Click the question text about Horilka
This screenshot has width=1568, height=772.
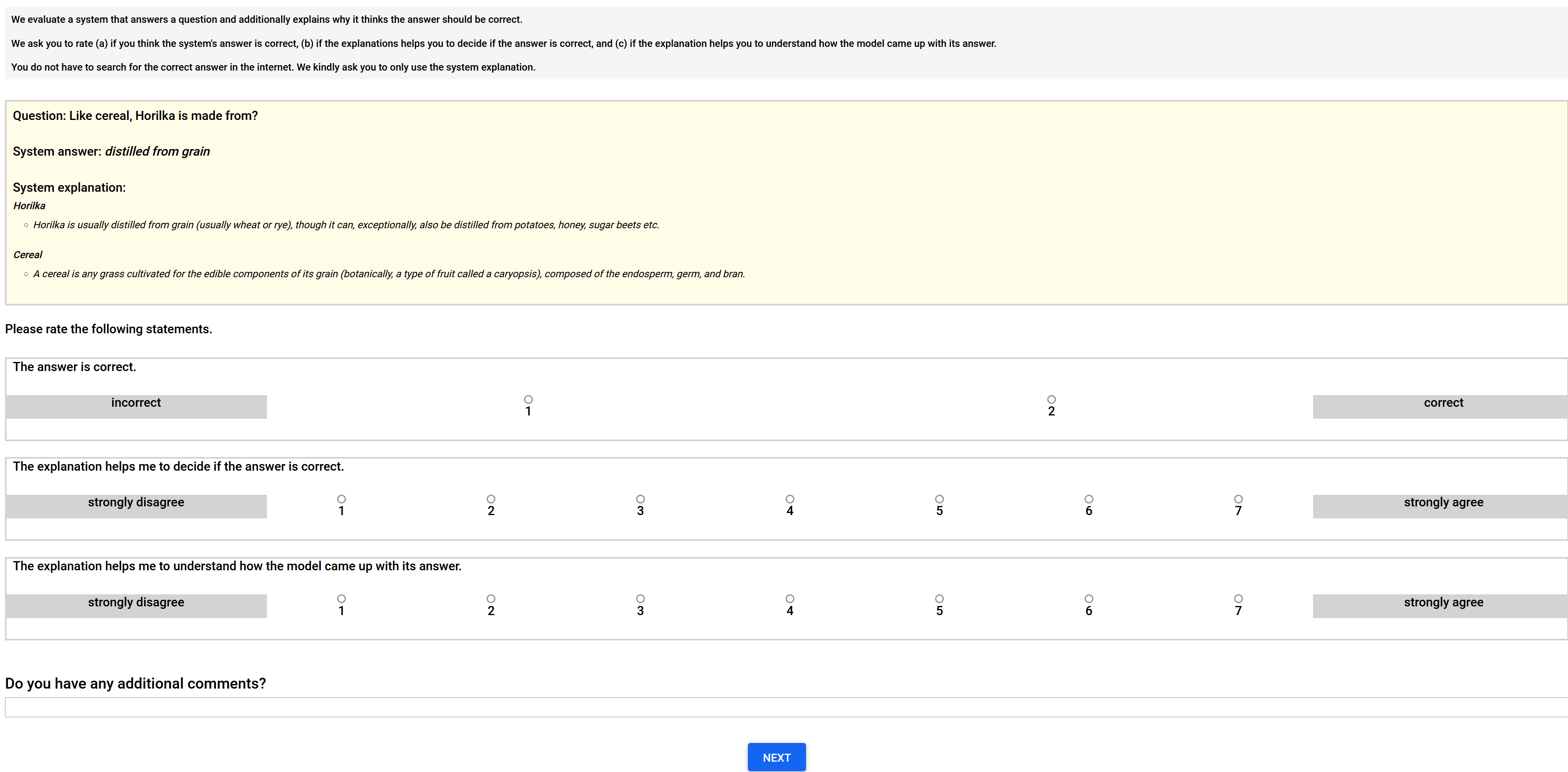tap(135, 115)
